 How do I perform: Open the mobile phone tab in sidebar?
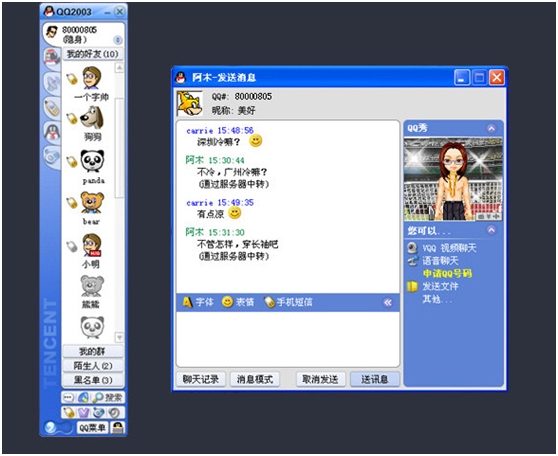click(x=52, y=108)
